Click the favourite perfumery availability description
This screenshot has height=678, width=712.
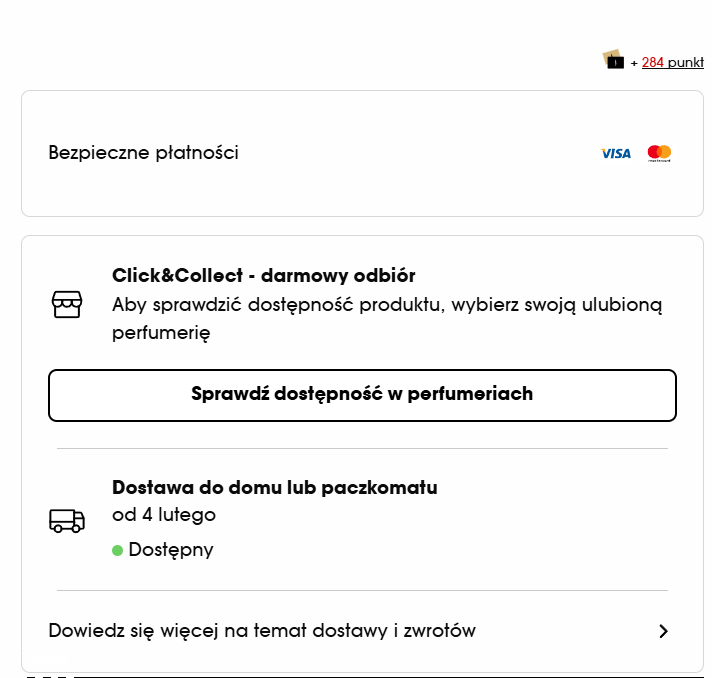pos(386,318)
